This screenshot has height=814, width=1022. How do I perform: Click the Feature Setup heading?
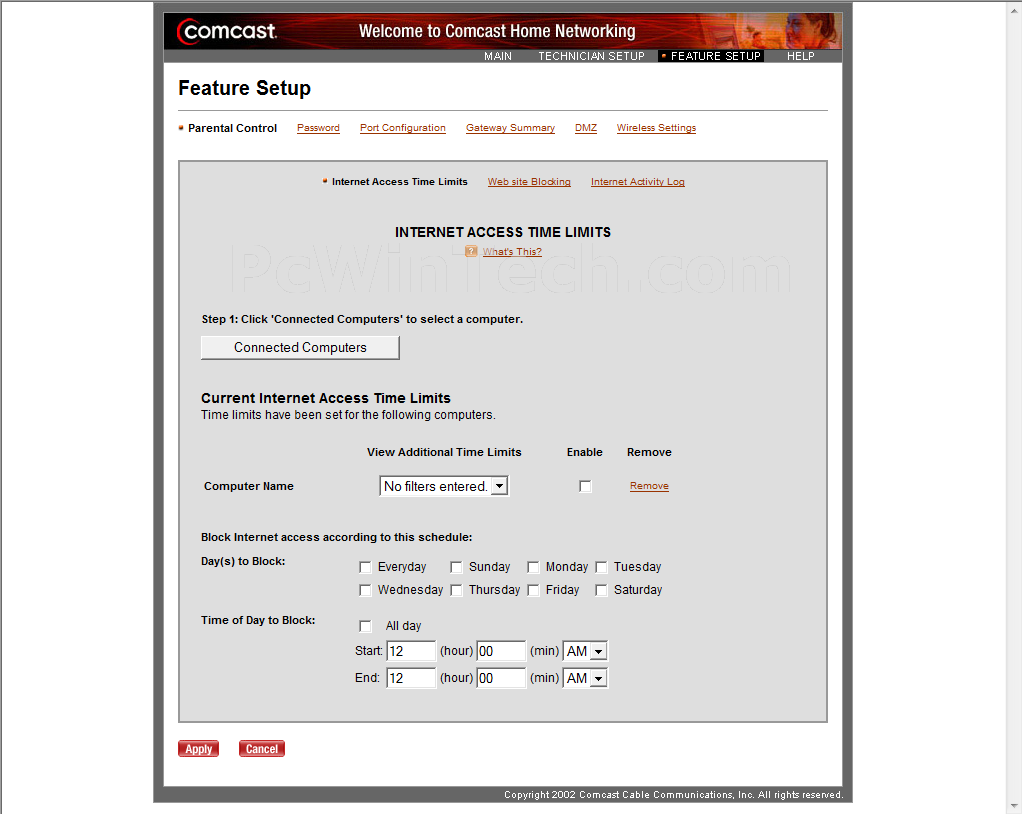[244, 88]
